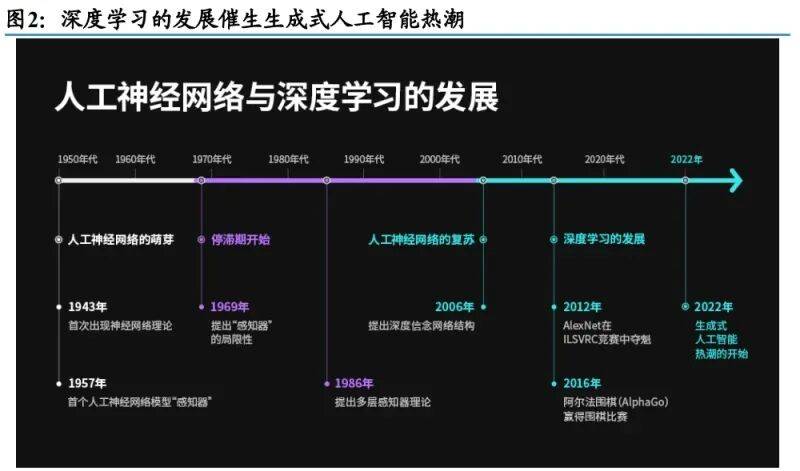Viewport: 800px width, 471px height.
Task: Click the 2022年 label above the timeline
Action: pyautogui.click(x=686, y=159)
